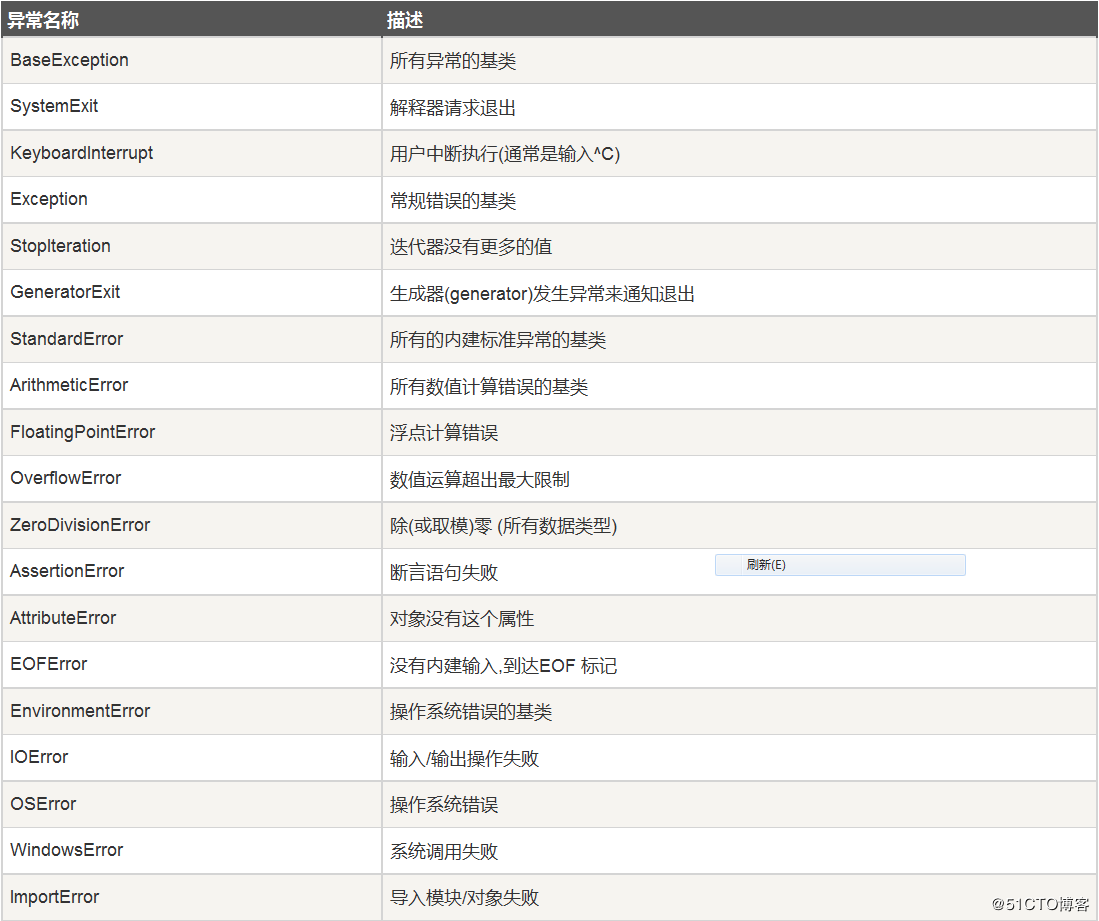The width and height of the screenshot is (1099, 921).
Task: Click the ArithmeticError name
Action: [69, 386]
